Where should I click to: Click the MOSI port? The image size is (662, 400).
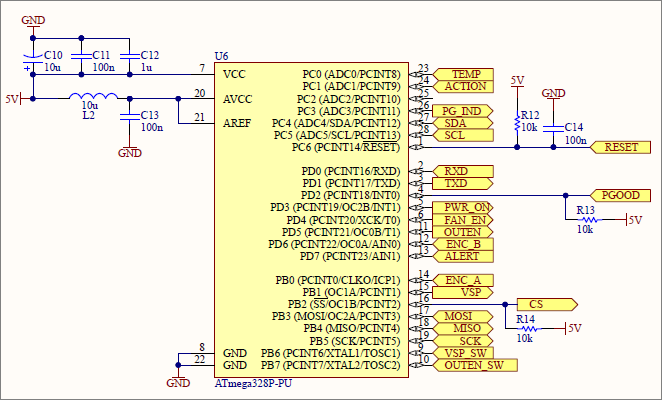pyautogui.click(x=463, y=316)
